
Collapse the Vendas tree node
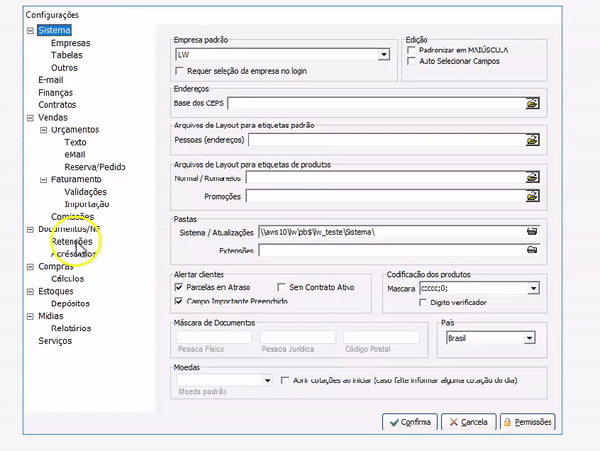click(x=31, y=117)
